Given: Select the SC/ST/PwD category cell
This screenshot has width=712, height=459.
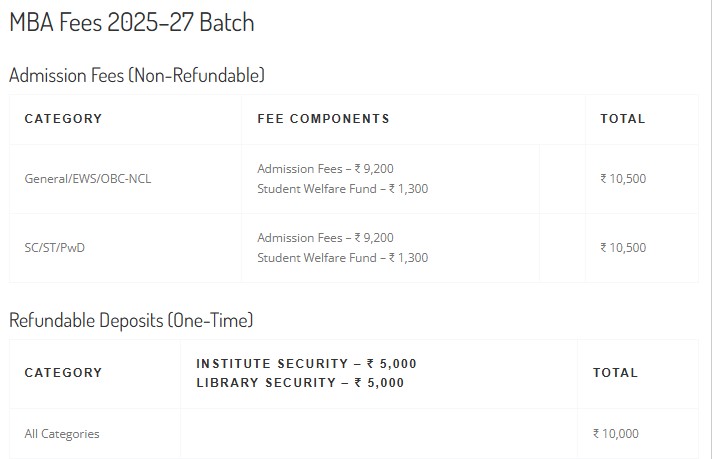Looking at the screenshot, I should [55, 248].
